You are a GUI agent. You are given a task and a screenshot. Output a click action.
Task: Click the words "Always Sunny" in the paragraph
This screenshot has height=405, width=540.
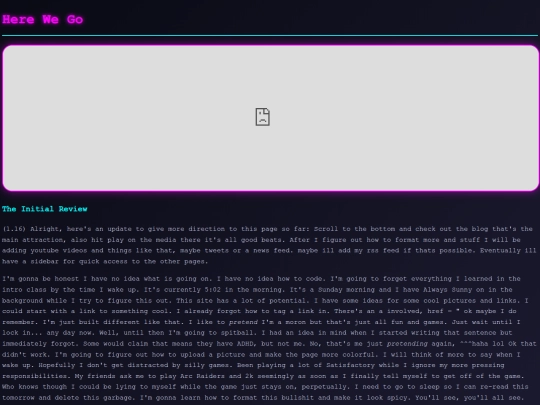[x=447, y=290]
